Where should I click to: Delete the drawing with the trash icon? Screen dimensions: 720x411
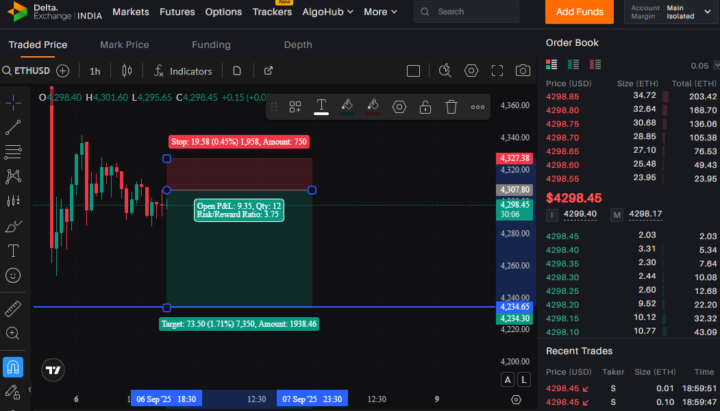451,107
